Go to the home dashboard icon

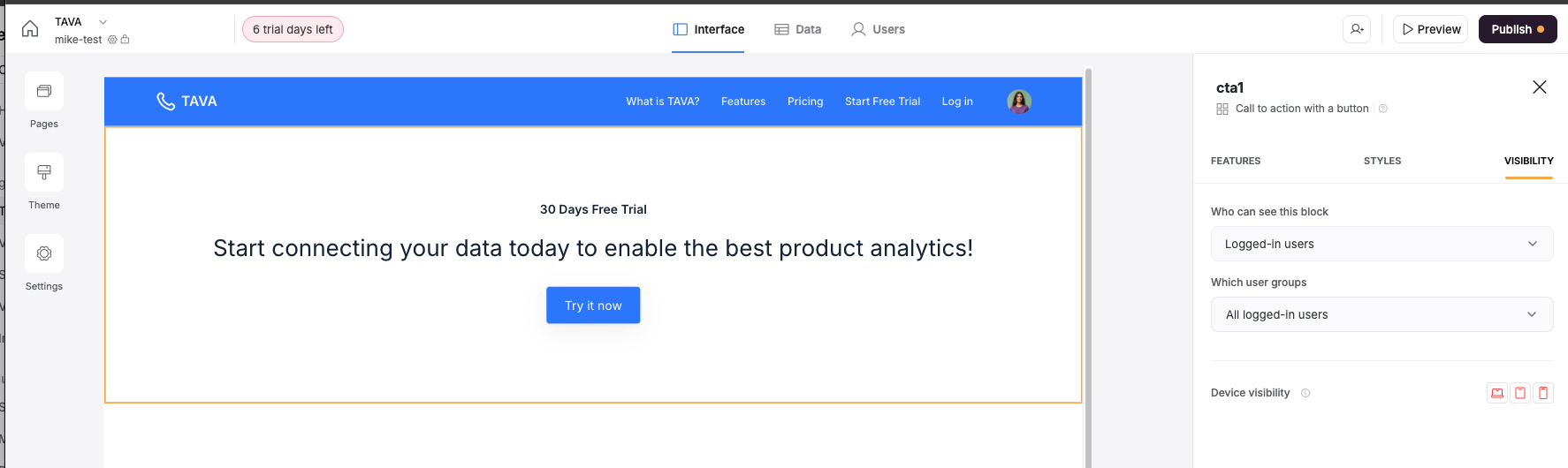pyautogui.click(x=30, y=29)
